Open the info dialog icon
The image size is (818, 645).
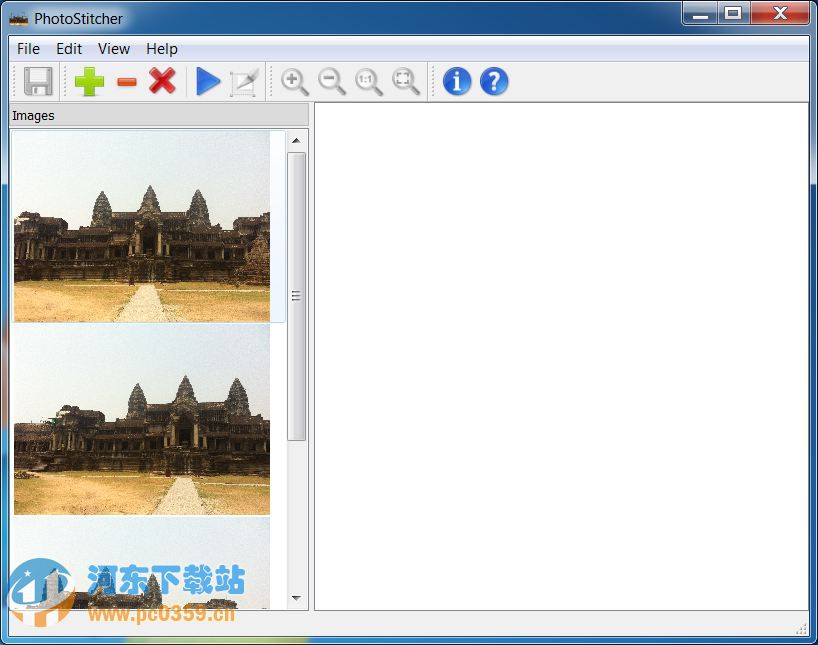455,82
